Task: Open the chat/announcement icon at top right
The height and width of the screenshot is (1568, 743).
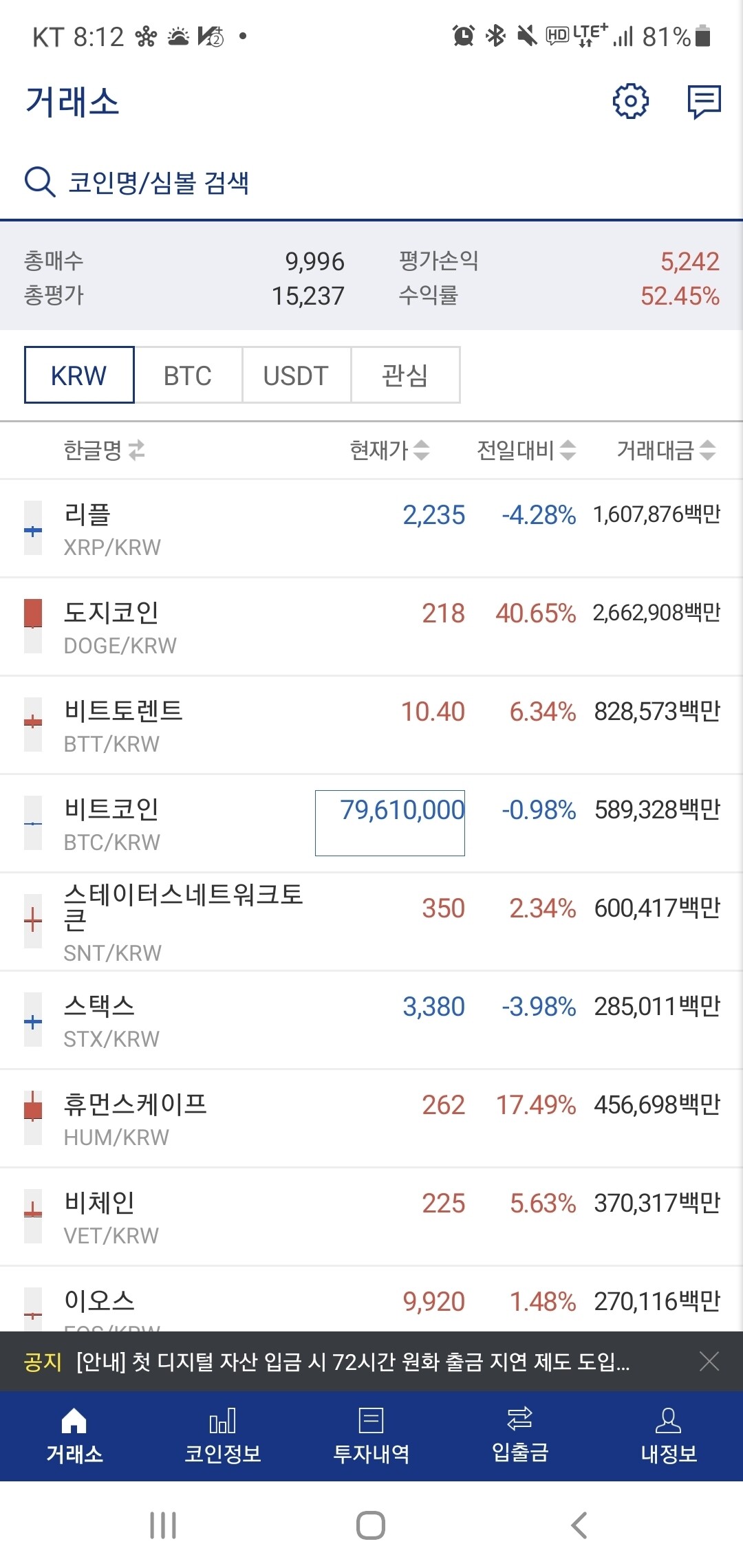Action: point(704,100)
